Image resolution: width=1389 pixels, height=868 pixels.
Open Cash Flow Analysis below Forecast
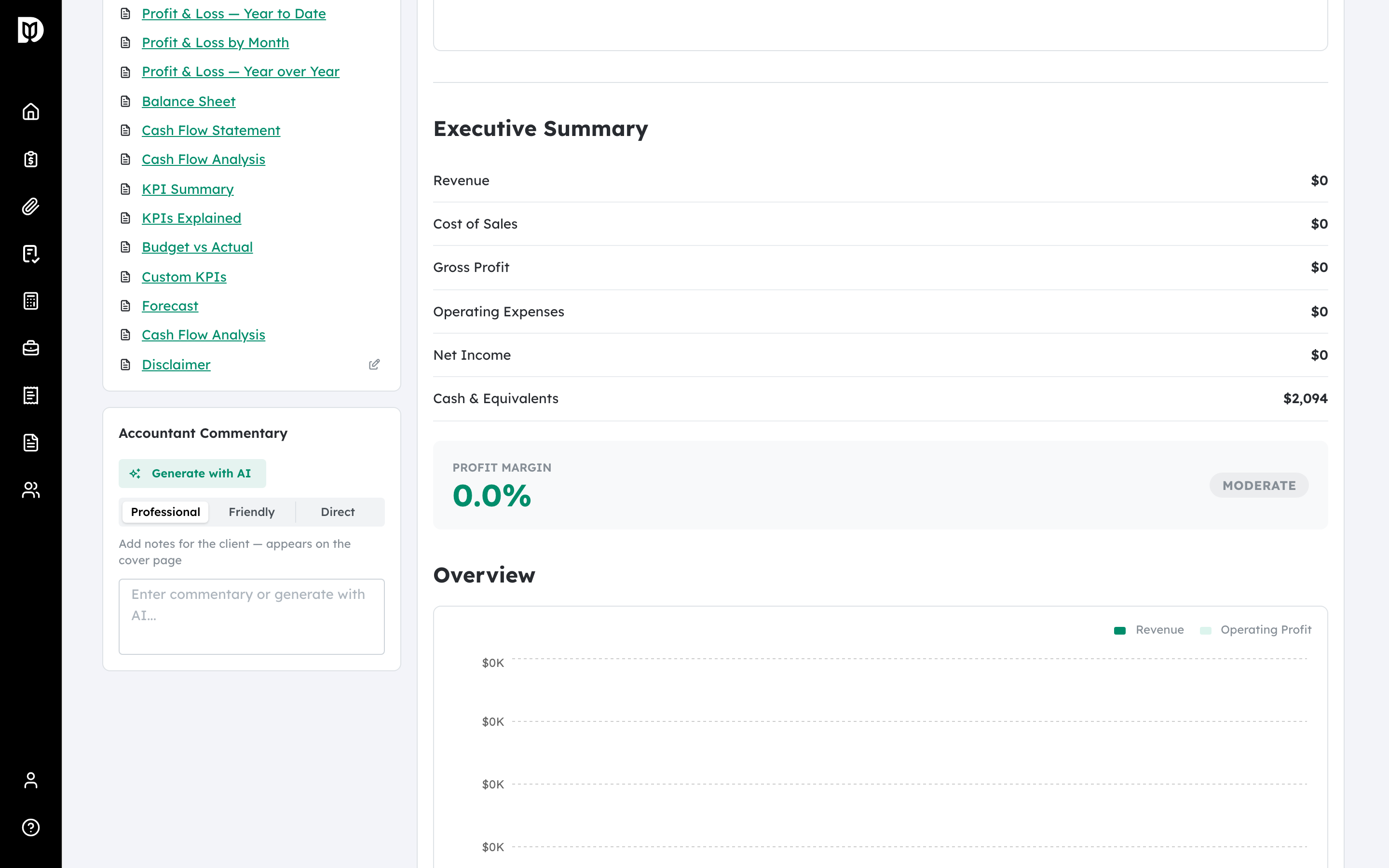(x=203, y=335)
